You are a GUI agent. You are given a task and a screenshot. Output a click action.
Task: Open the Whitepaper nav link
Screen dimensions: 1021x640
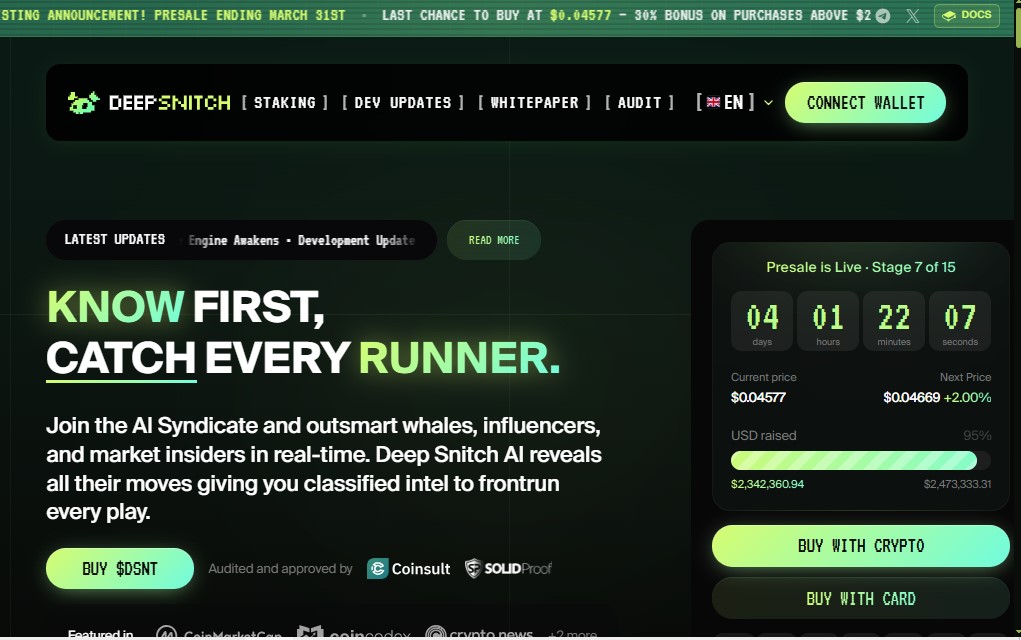click(x=534, y=102)
